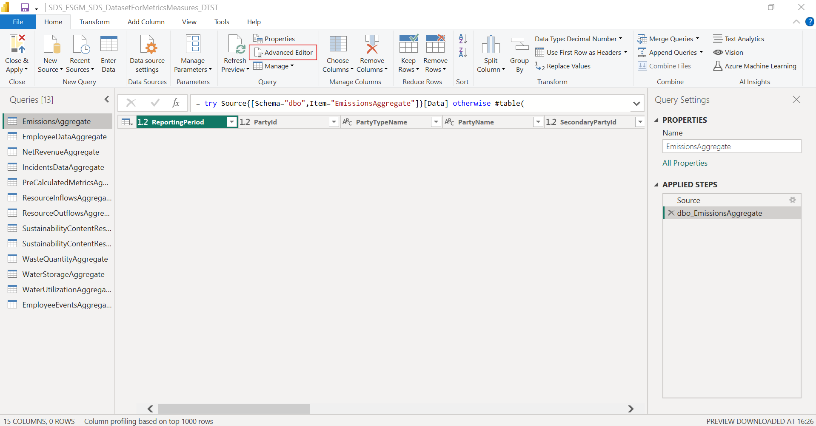Expand the Merge Queries dropdown

click(x=697, y=38)
